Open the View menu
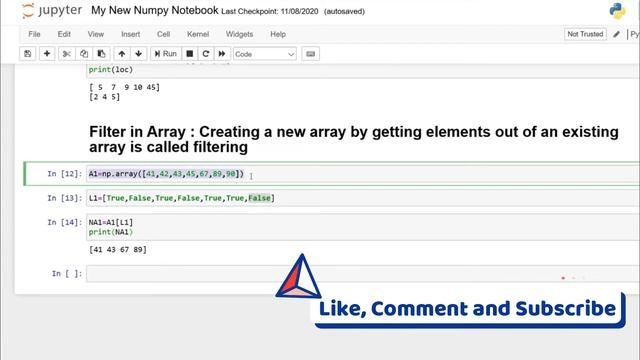The width and height of the screenshot is (640, 360). 96,34
